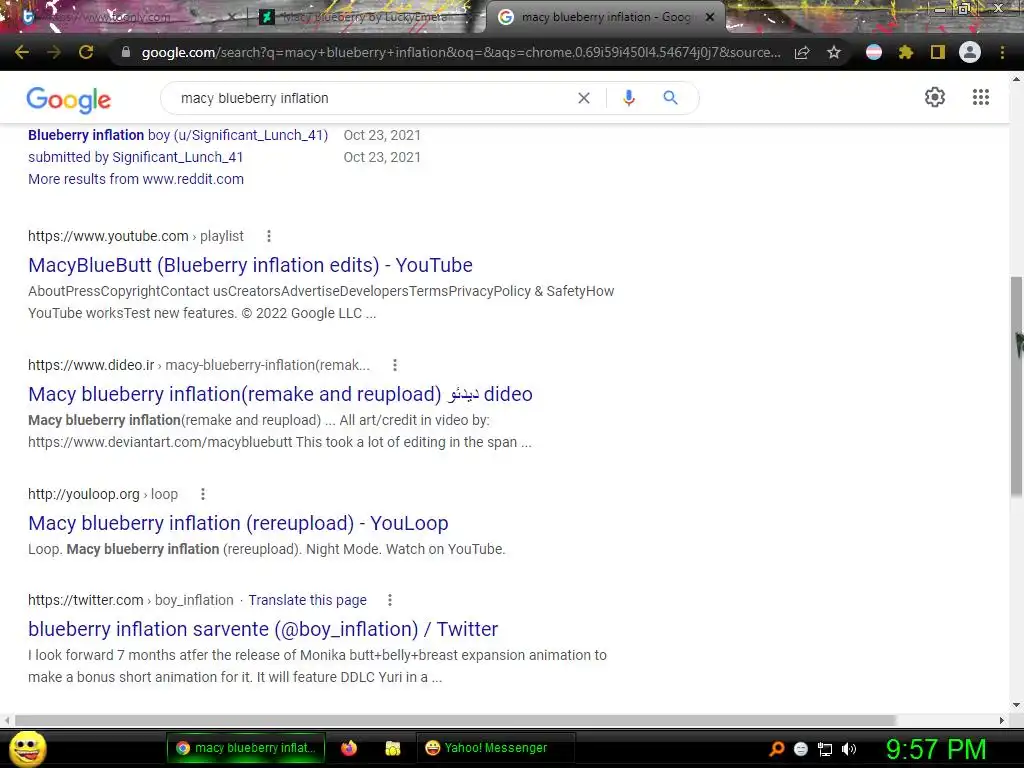1024x768 pixels.
Task: Click the tray smiley status icon
Action: pos(801,749)
